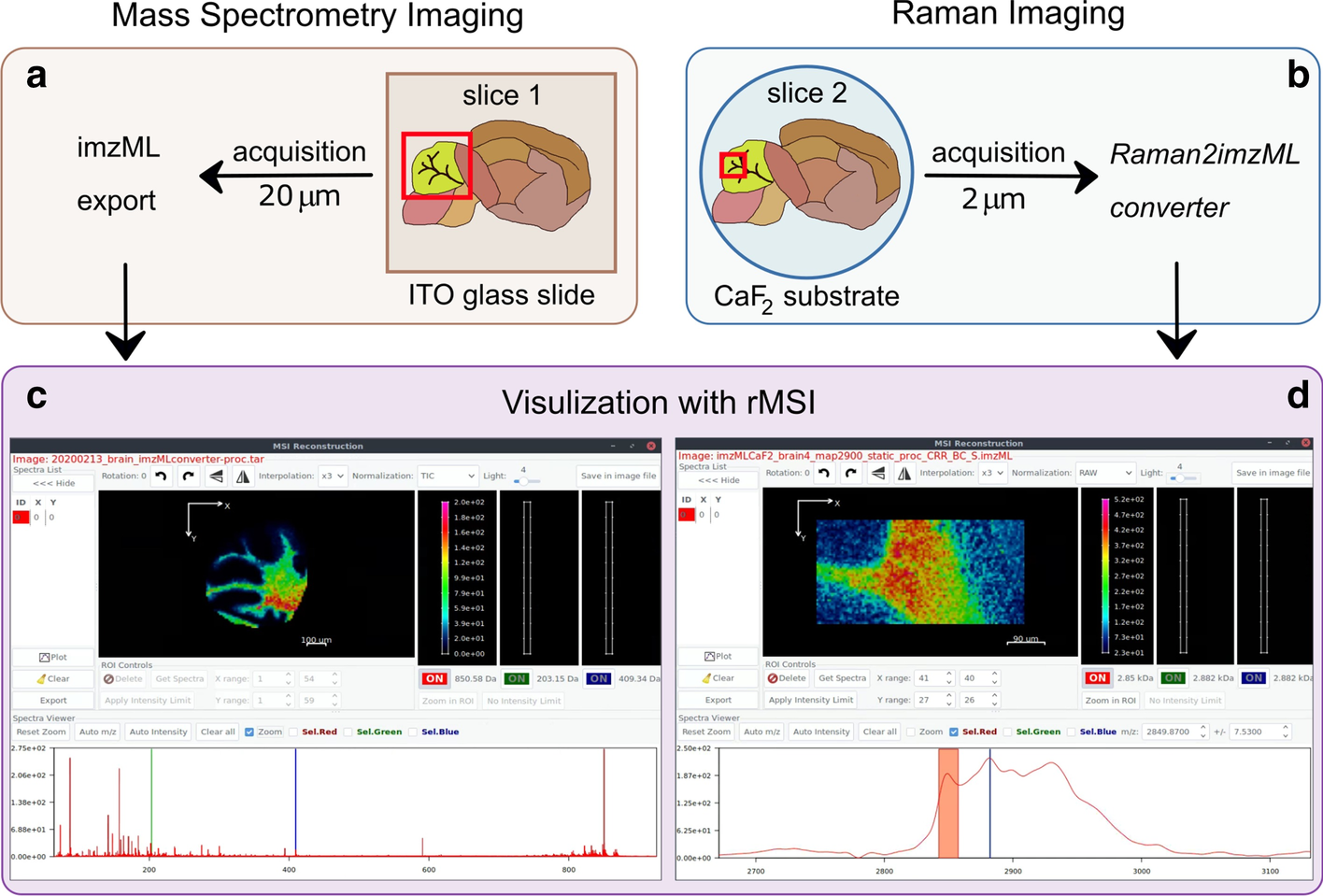The image size is (1323, 896).
Task: Click the Plot button in right window
Action: [718, 656]
